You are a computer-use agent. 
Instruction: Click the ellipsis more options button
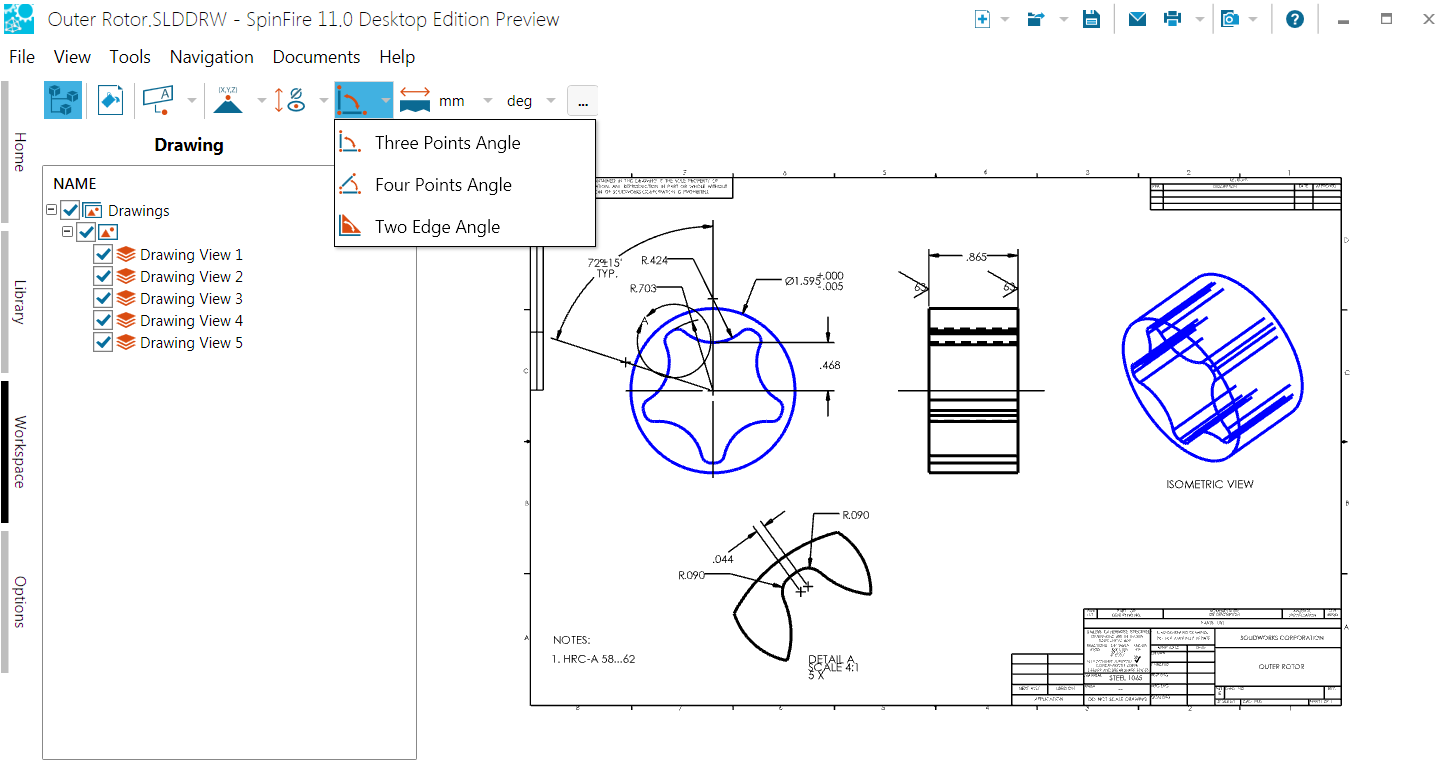click(x=582, y=100)
